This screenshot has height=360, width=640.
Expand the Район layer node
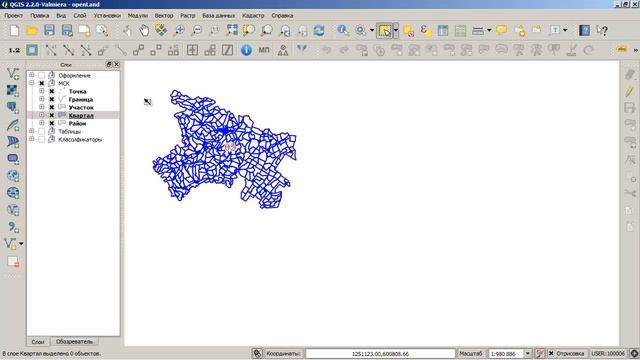point(42,123)
